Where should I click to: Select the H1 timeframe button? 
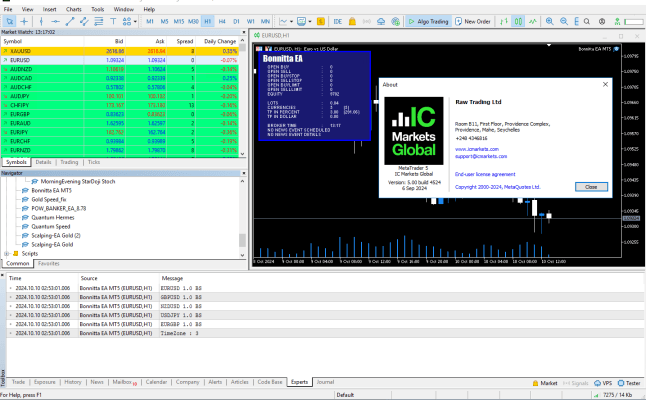tap(207, 20)
